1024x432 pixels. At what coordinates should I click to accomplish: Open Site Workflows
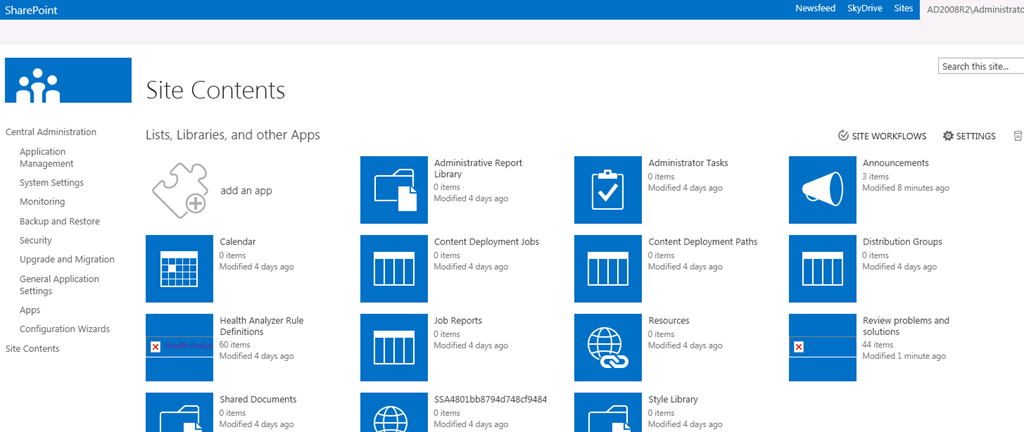click(882, 136)
